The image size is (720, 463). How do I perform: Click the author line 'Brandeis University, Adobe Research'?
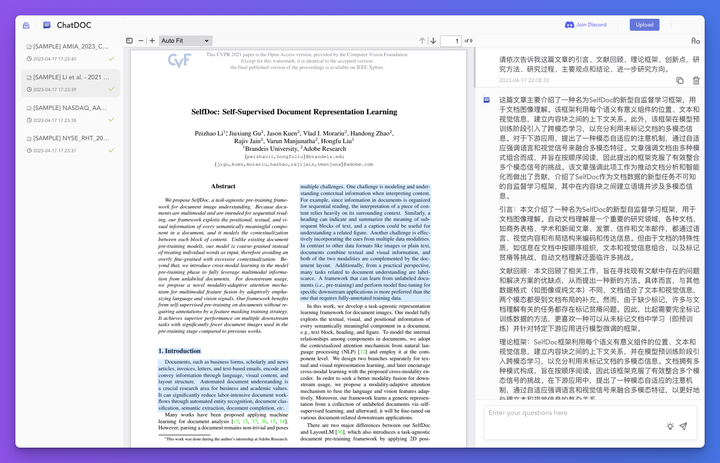point(294,149)
